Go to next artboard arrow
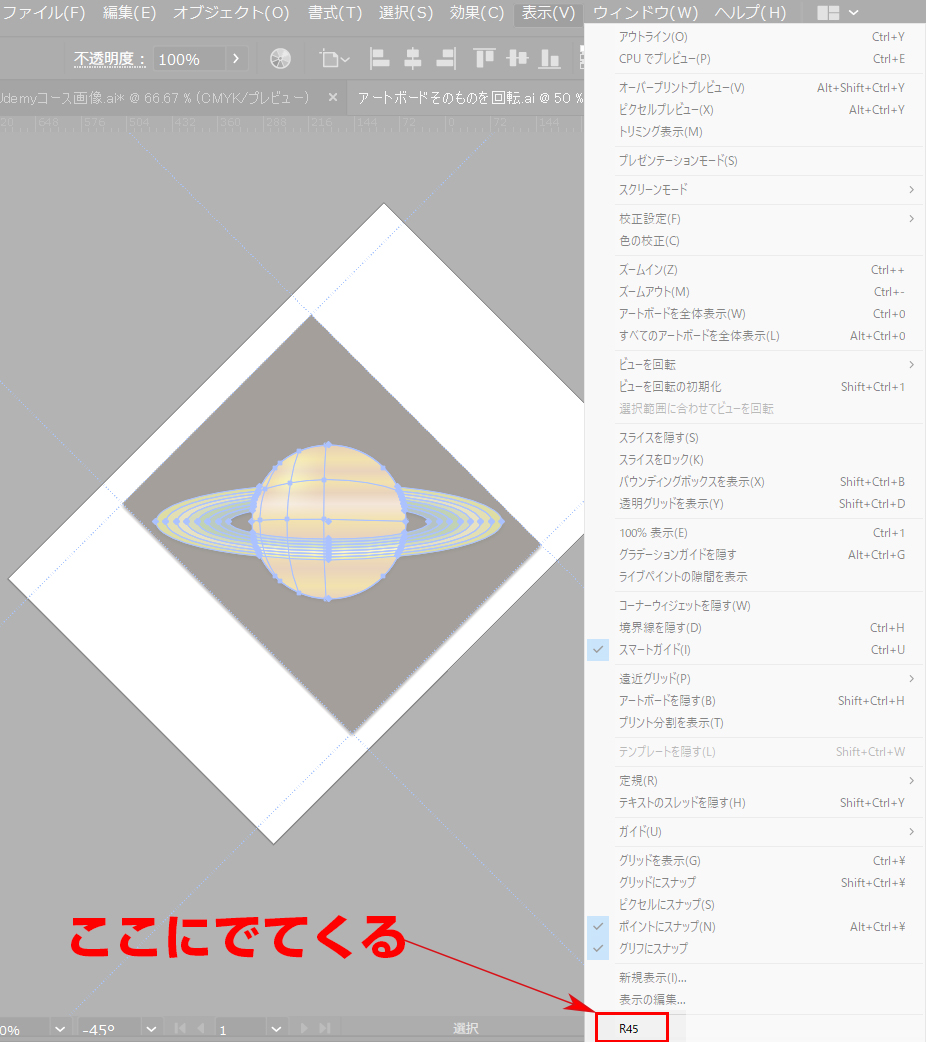The width and height of the screenshot is (926, 1042). coord(304,1028)
